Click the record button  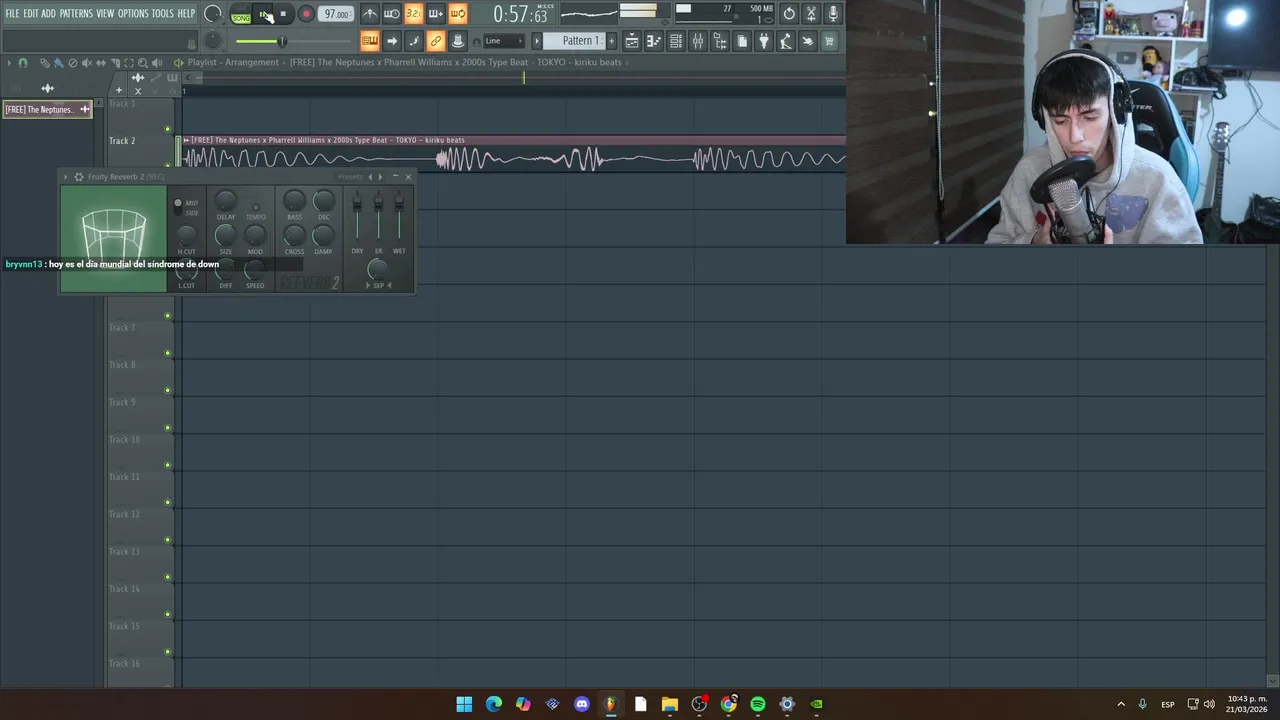[x=307, y=14]
